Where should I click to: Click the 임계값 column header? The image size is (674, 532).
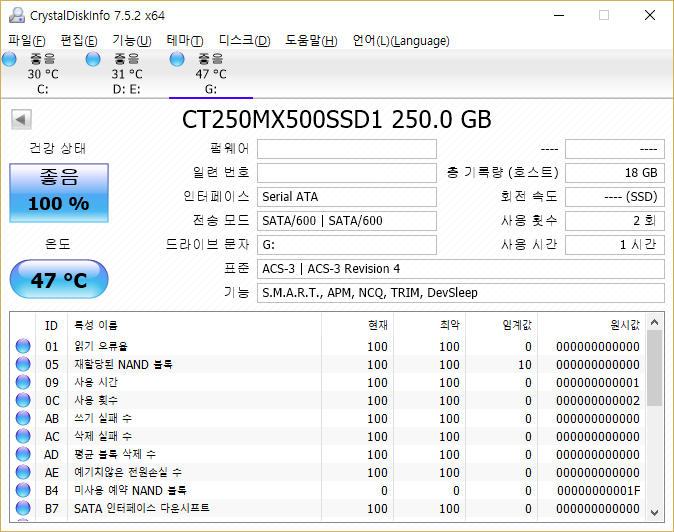(501, 325)
